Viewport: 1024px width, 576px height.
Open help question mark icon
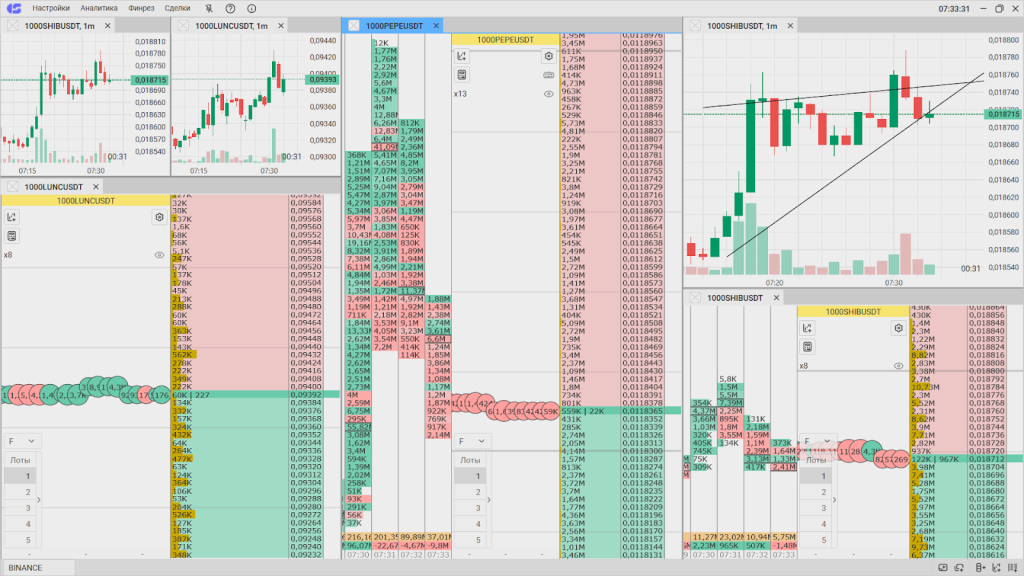[x=230, y=8]
